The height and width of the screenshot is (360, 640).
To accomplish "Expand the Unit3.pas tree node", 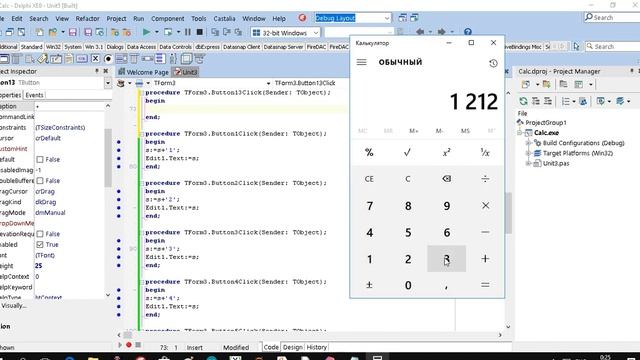I will [528, 163].
